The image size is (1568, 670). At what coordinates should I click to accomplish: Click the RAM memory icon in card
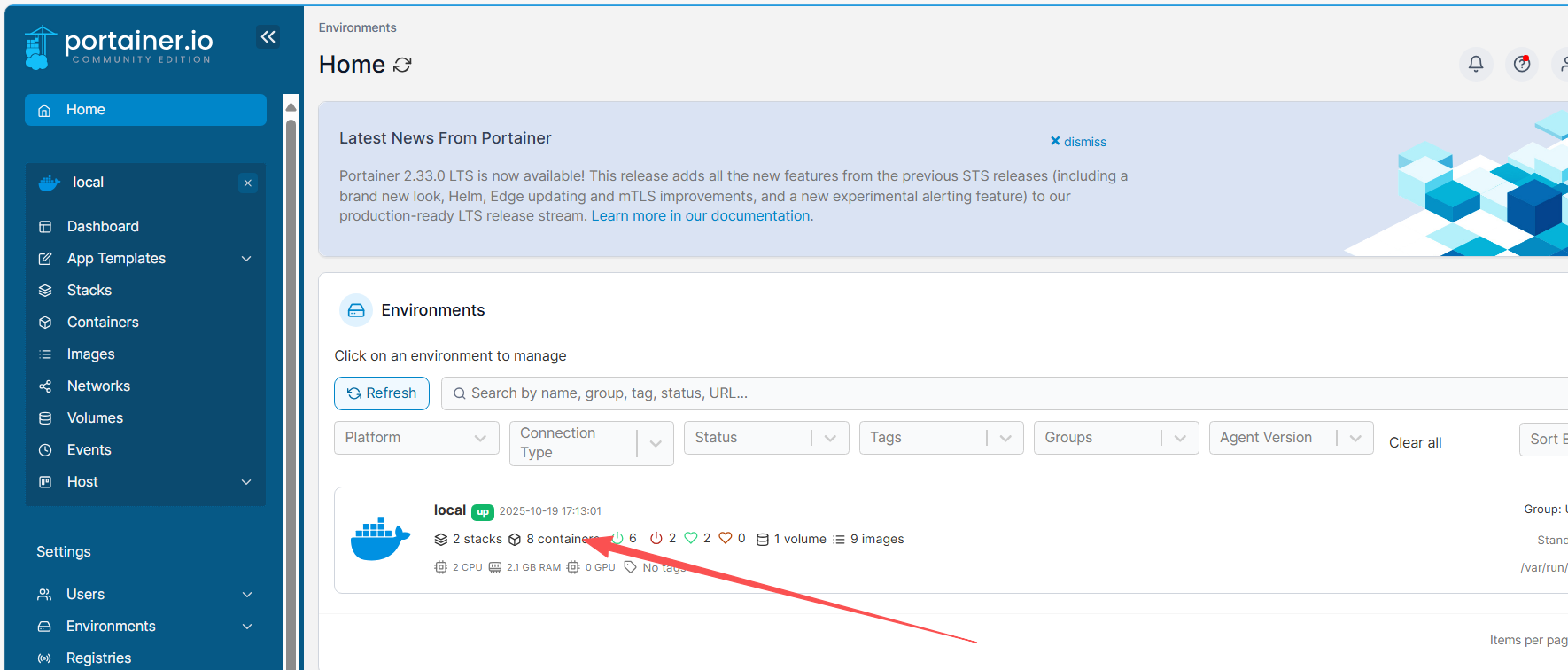pos(495,567)
